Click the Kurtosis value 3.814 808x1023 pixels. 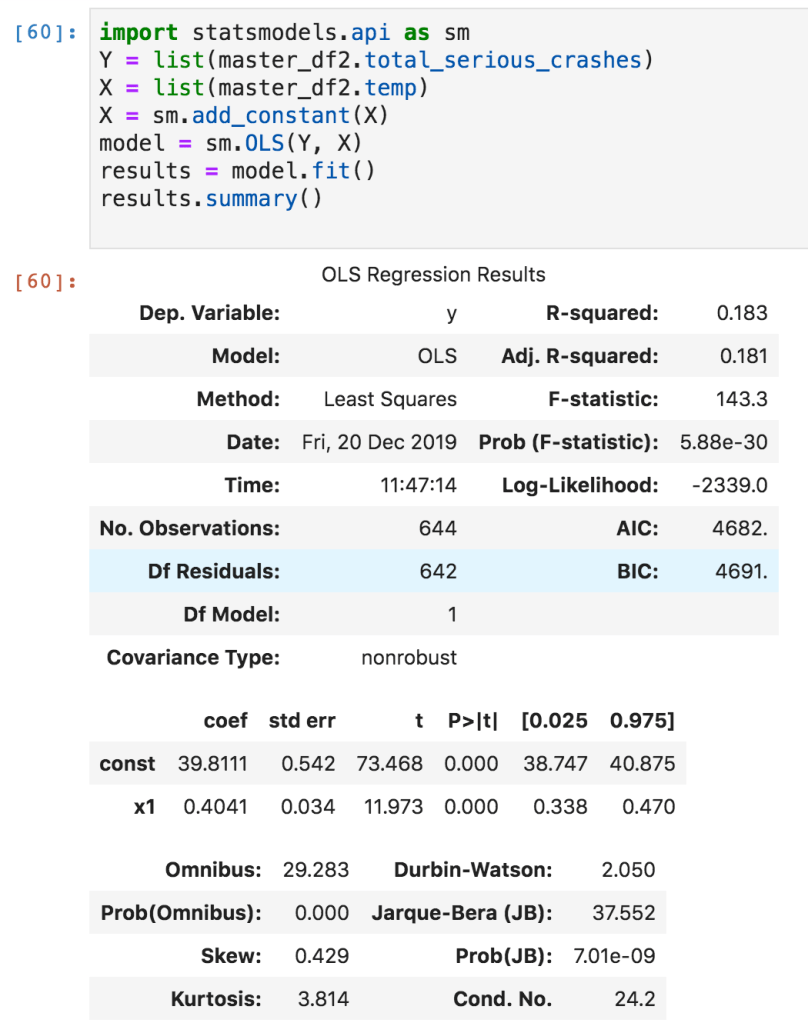[324, 1000]
